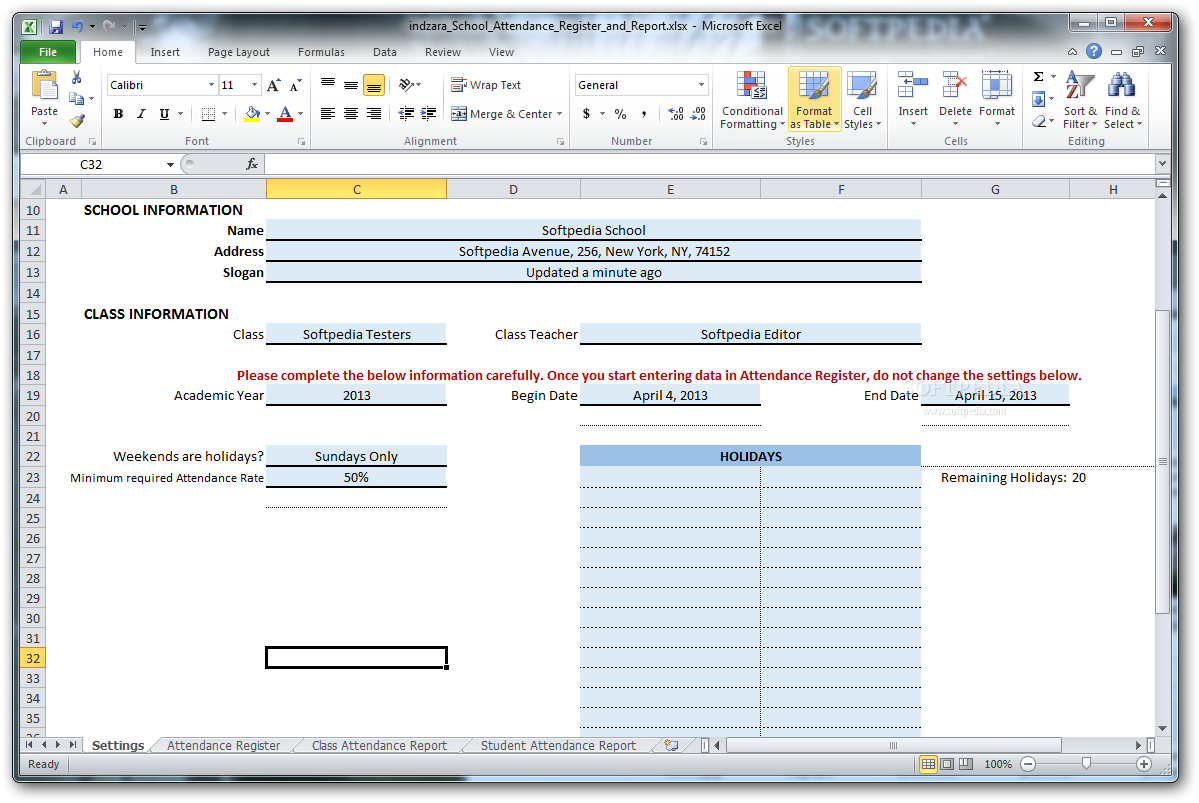The image size is (1199, 803).
Task: Toggle Middle Align vertical alignment
Action: [351, 85]
